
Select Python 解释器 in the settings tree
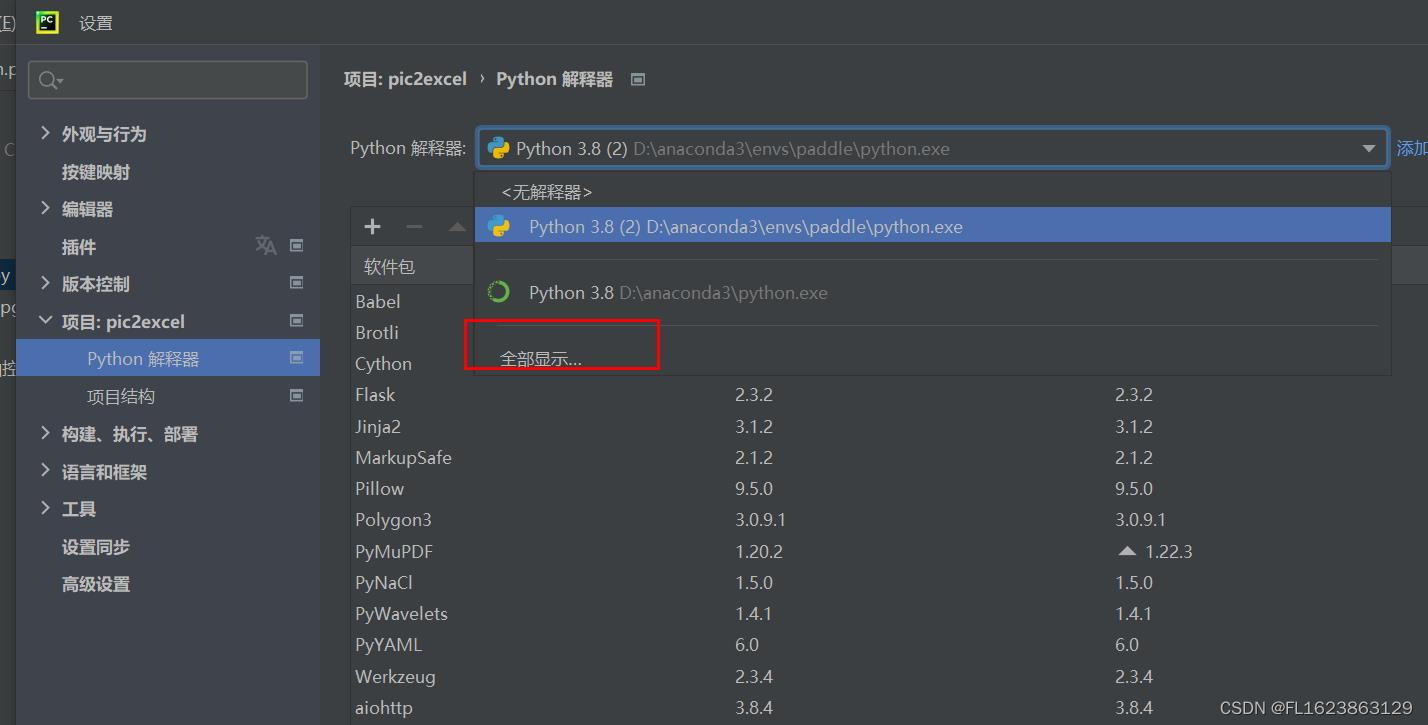(143, 359)
